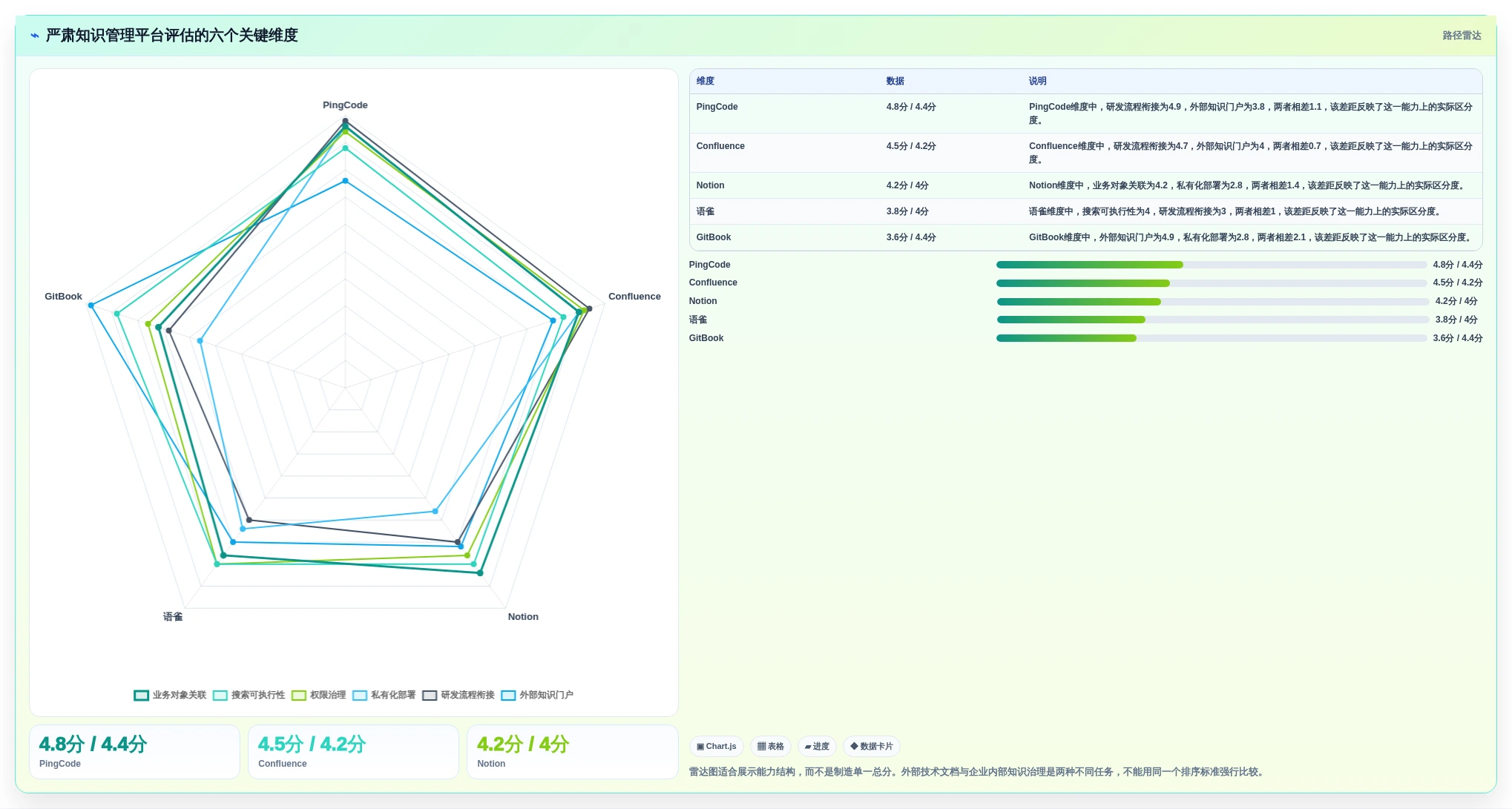1512x809 pixels.
Task: Click the Notion progress bar
Action: [1212, 302]
